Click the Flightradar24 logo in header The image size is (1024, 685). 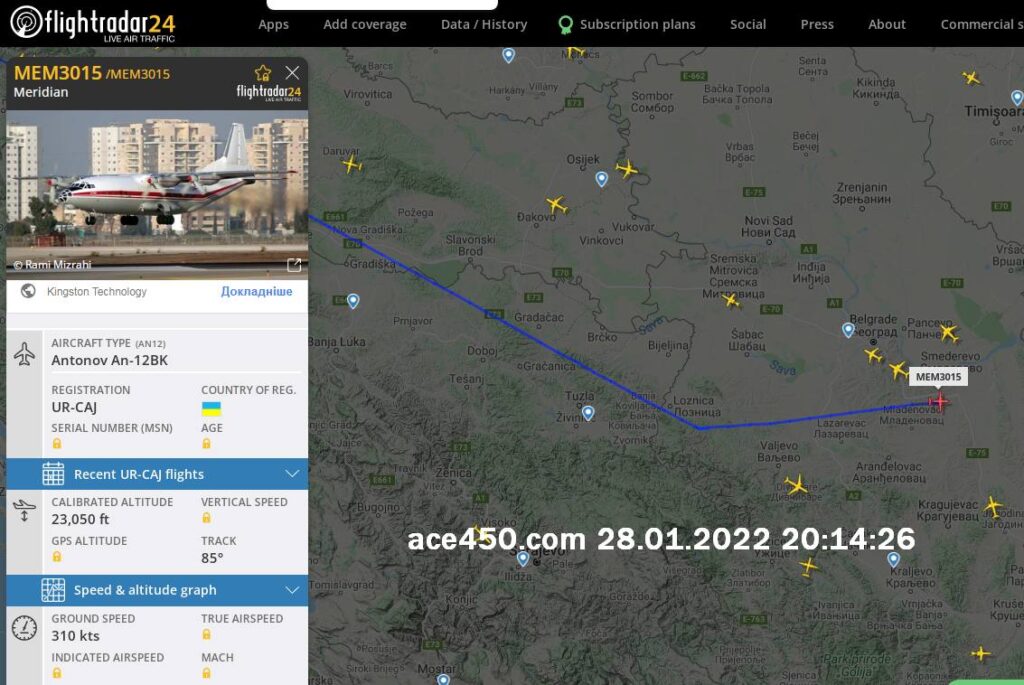92,22
